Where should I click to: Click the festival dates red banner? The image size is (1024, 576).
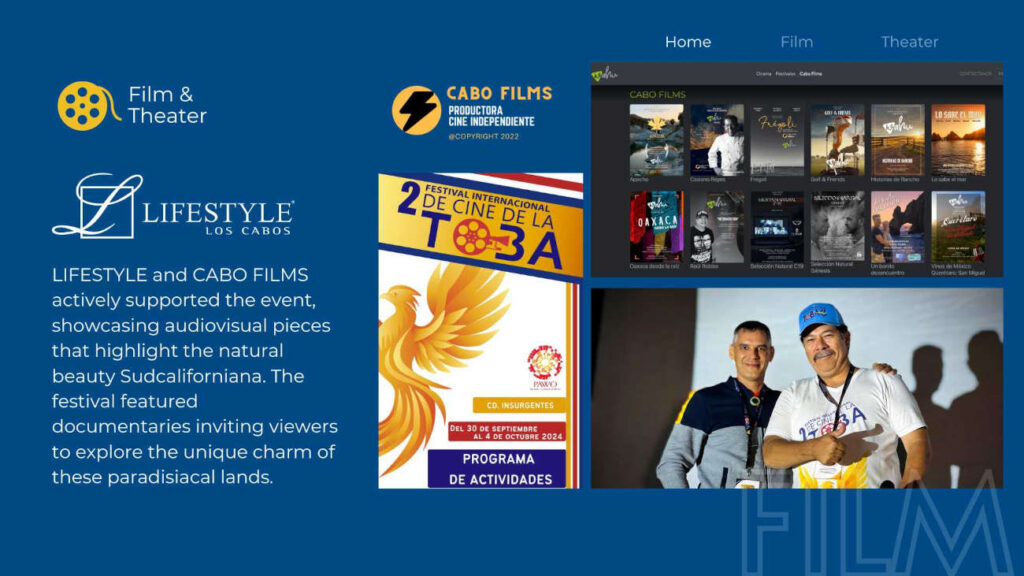point(507,432)
